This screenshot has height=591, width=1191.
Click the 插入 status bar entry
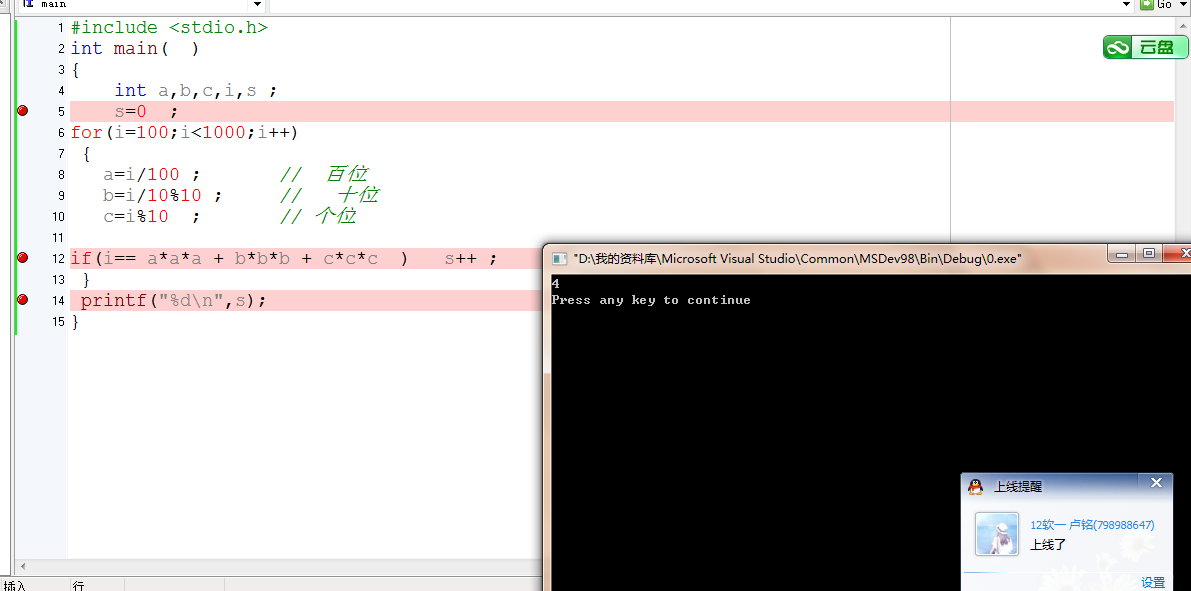[15, 585]
